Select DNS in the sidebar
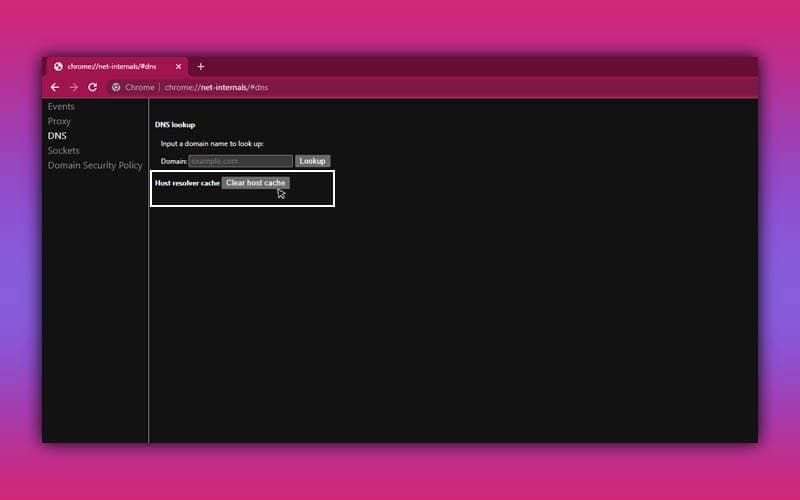 point(57,136)
